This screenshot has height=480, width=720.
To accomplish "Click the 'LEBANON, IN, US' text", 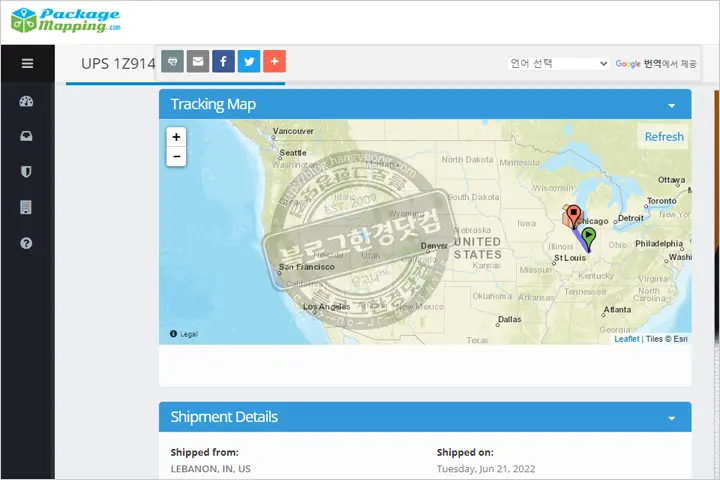I will pyautogui.click(x=211, y=469).
